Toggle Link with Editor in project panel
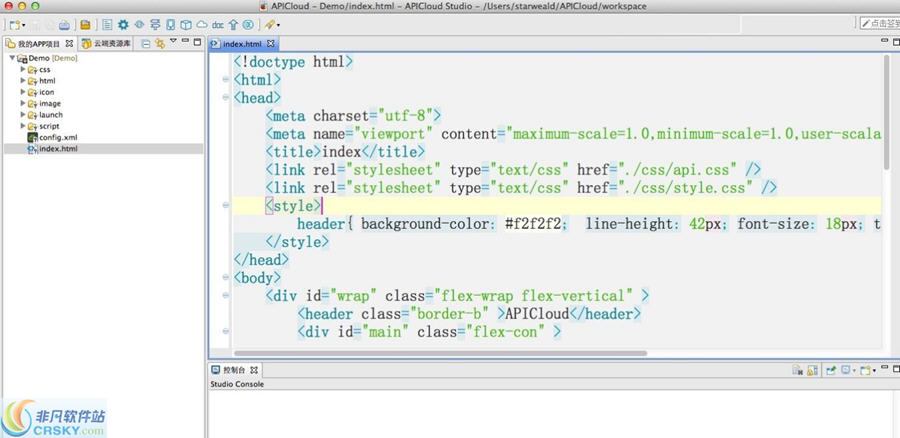This screenshot has width=900, height=438. coord(160,44)
